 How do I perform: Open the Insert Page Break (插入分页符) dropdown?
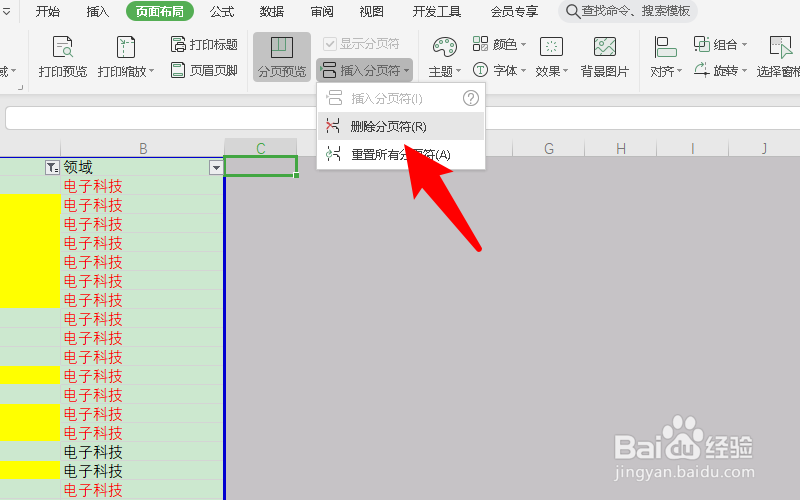(x=364, y=70)
